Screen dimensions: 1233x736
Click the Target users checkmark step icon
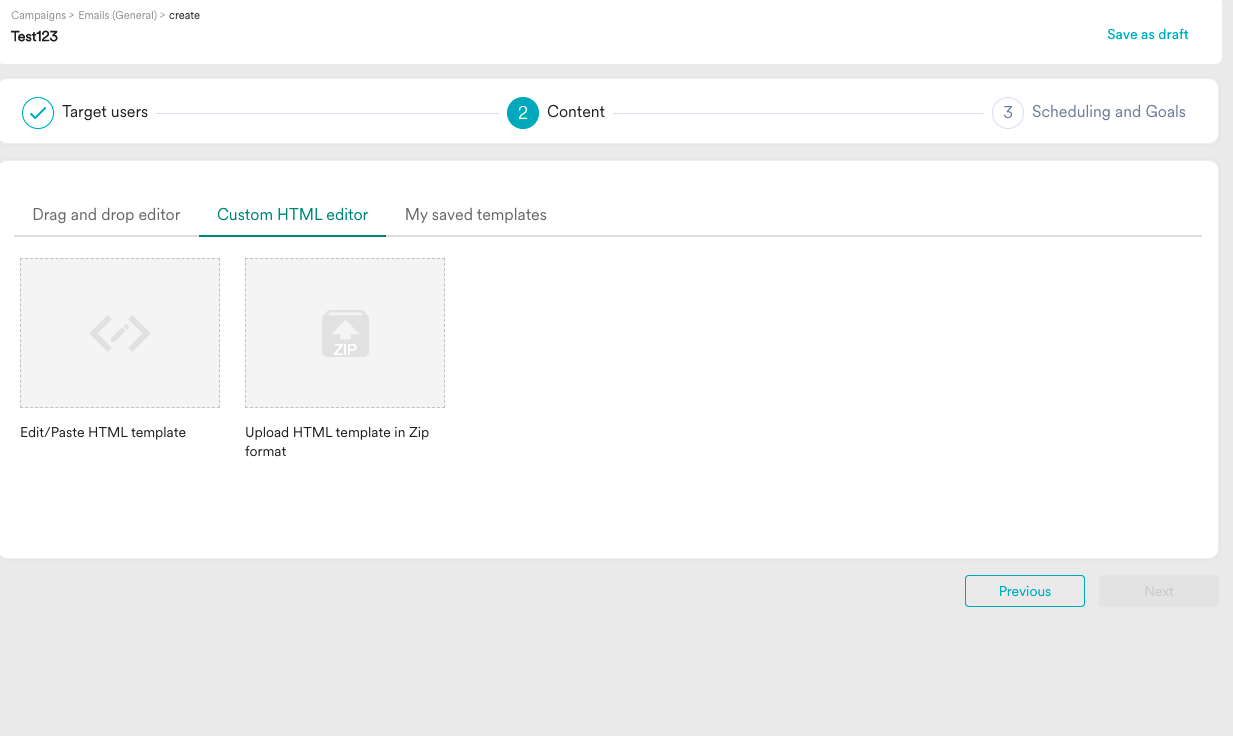click(38, 113)
